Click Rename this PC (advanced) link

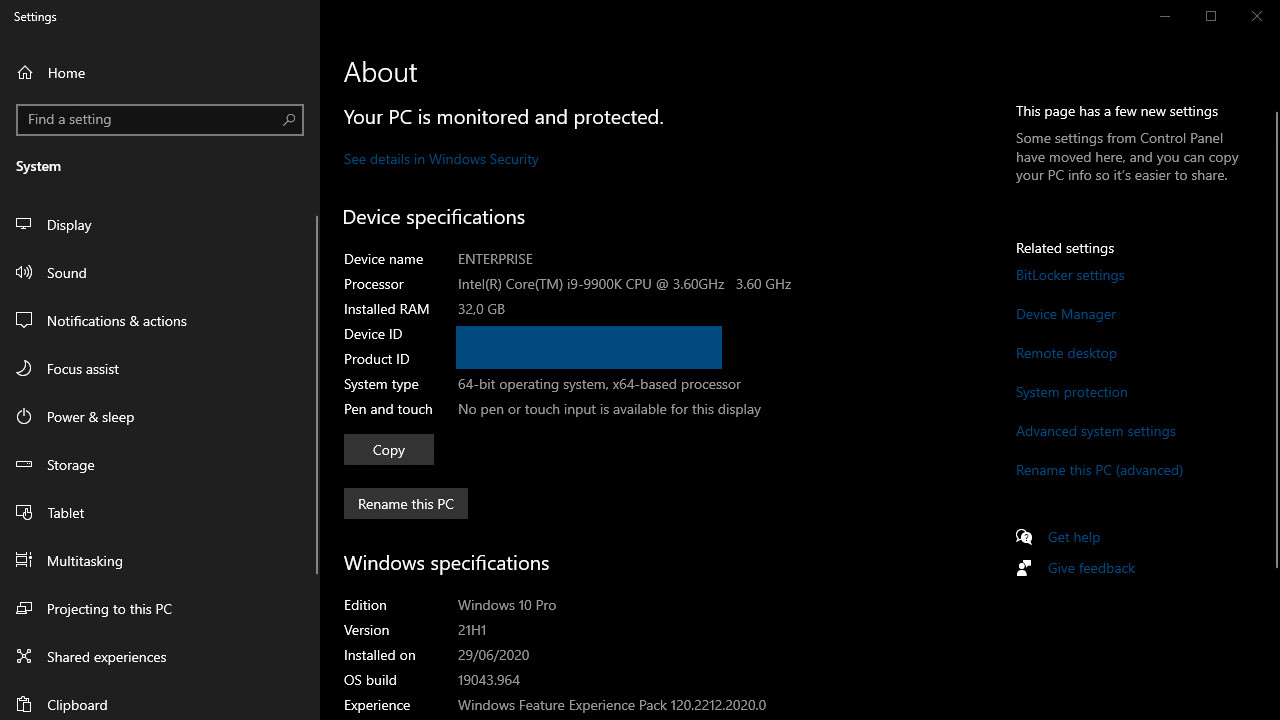[1099, 470]
